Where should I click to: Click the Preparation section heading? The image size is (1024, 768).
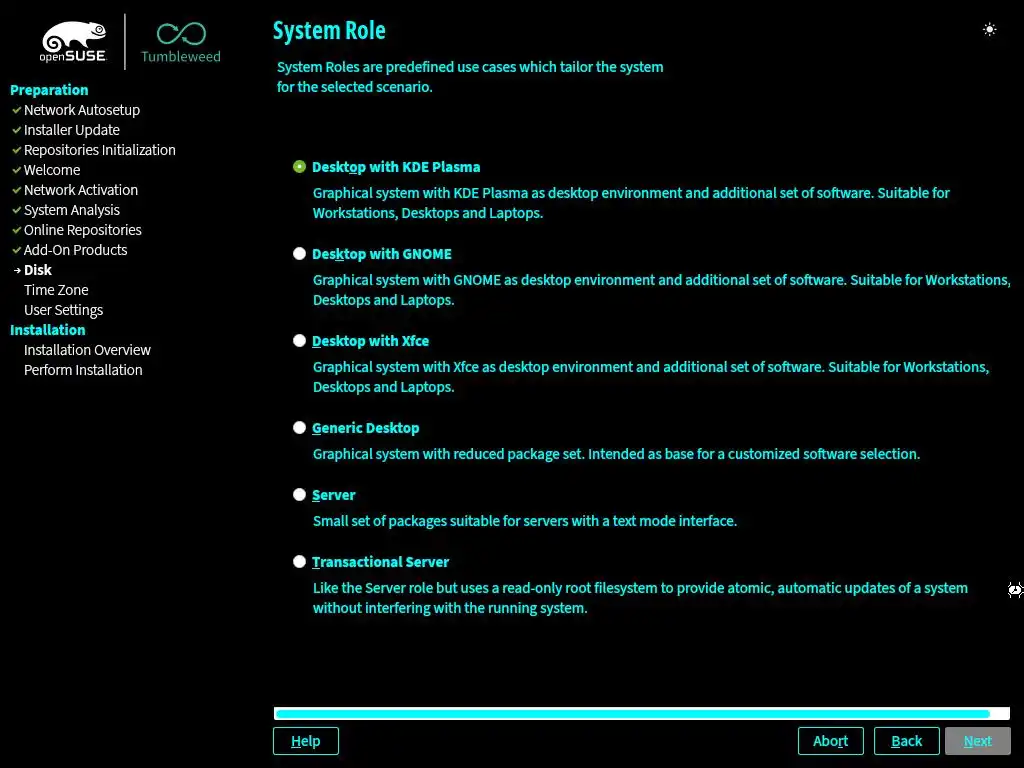click(x=49, y=90)
